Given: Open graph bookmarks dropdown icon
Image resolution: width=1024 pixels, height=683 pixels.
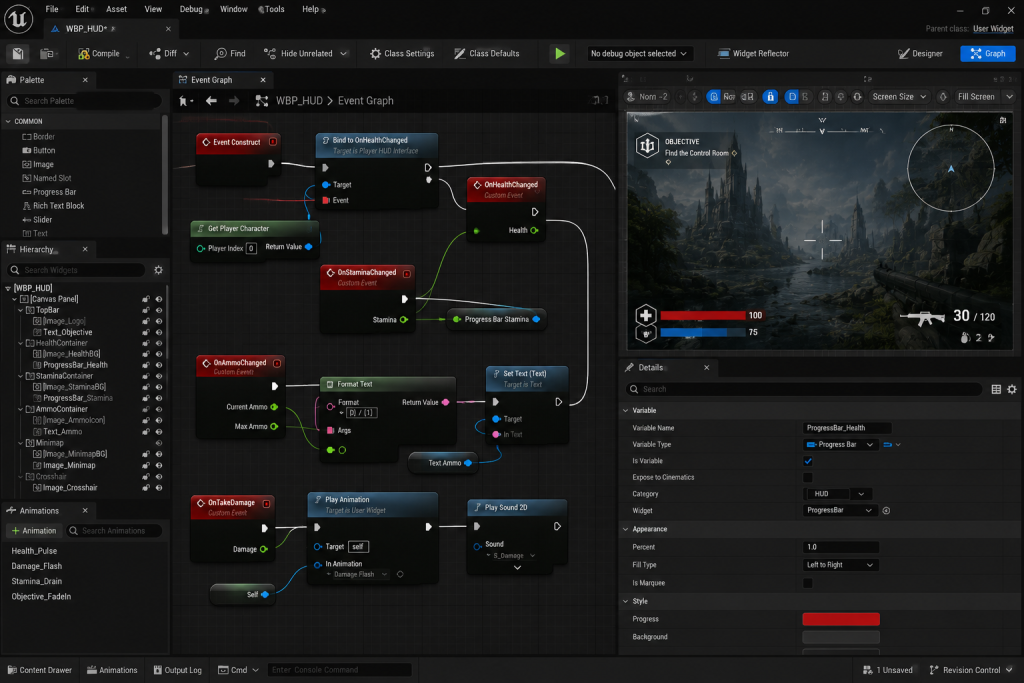Looking at the screenshot, I should coord(186,101).
